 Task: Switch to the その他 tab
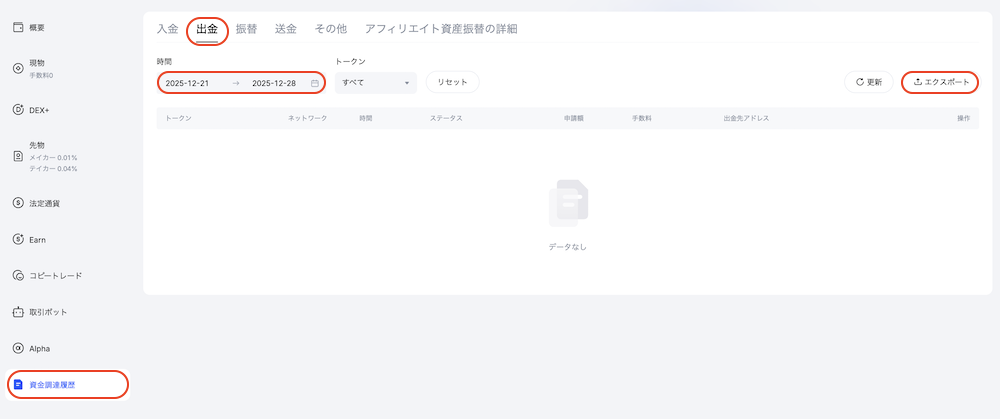click(x=330, y=29)
